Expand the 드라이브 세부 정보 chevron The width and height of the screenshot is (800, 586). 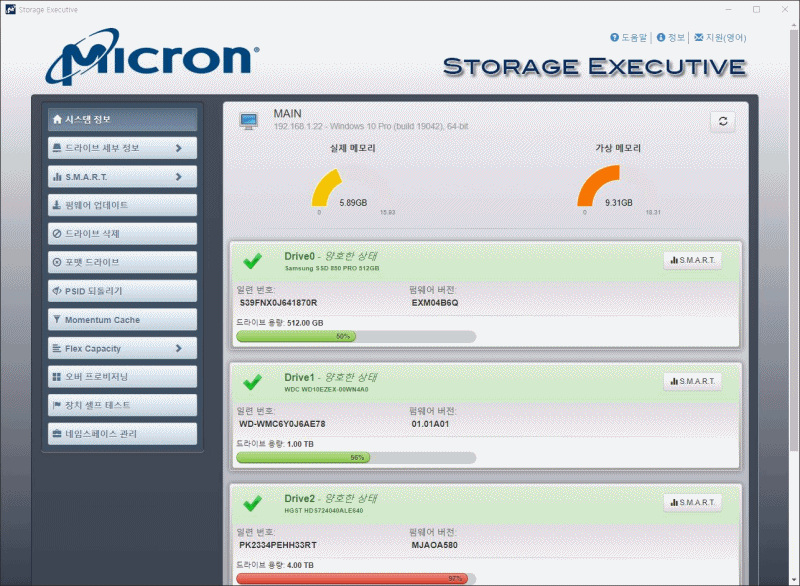coord(179,148)
